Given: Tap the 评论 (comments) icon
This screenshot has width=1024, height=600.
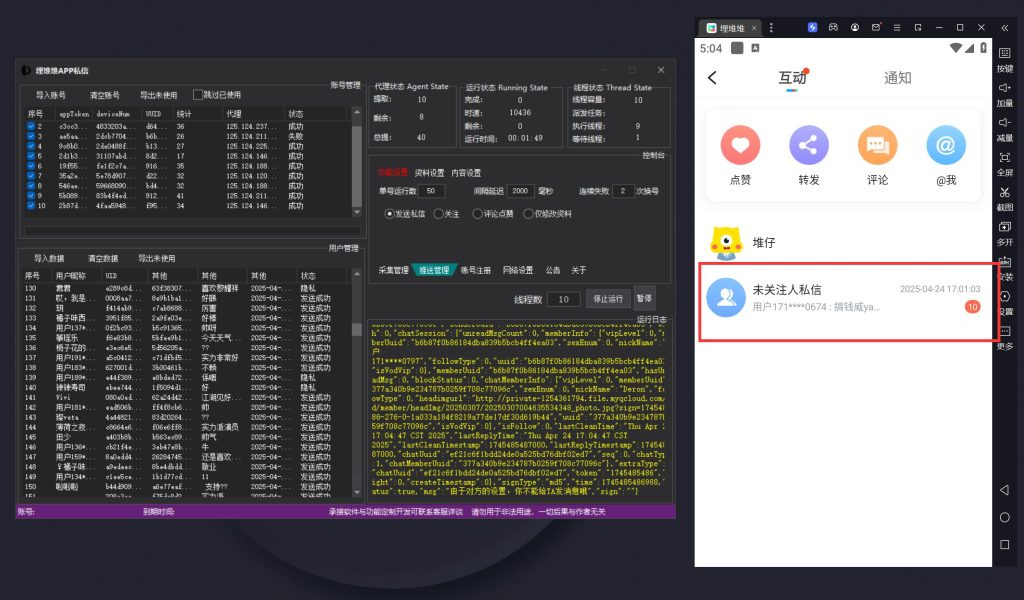Looking at the screenshot, I should click(x=877, y=146).
